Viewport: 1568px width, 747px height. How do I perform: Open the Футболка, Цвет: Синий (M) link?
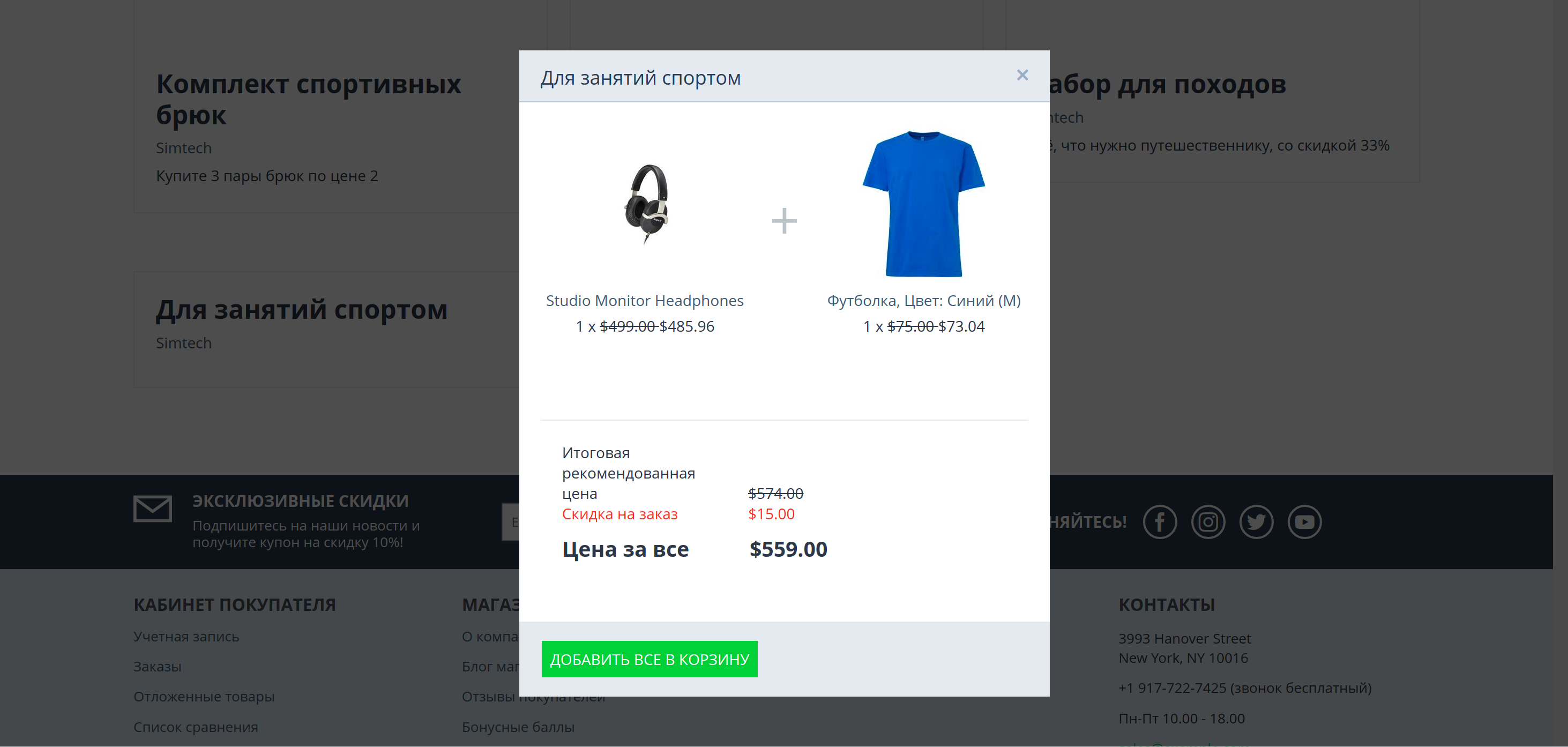coord(923,301)
